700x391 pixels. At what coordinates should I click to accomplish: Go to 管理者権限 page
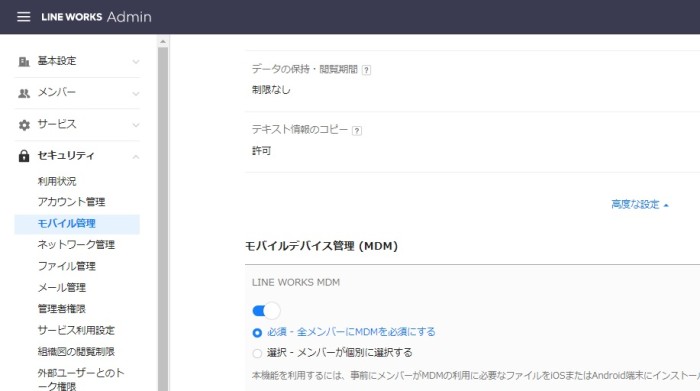coord(62,309)
